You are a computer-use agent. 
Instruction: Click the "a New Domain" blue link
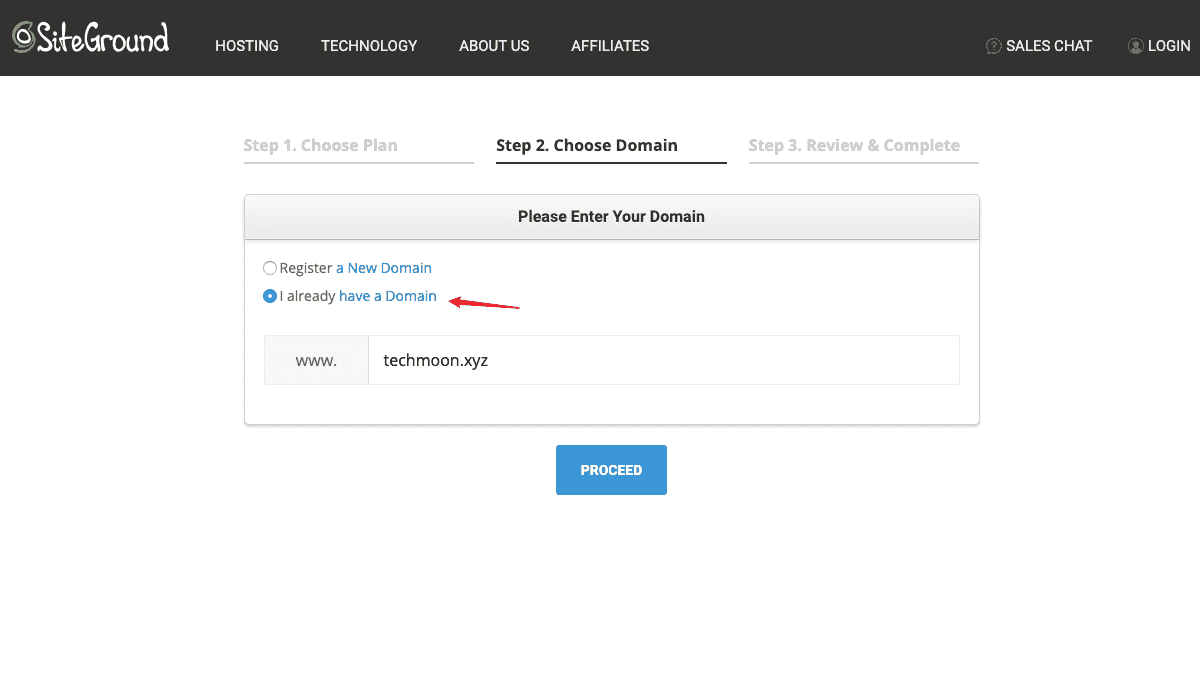click(x=389, y=268)
